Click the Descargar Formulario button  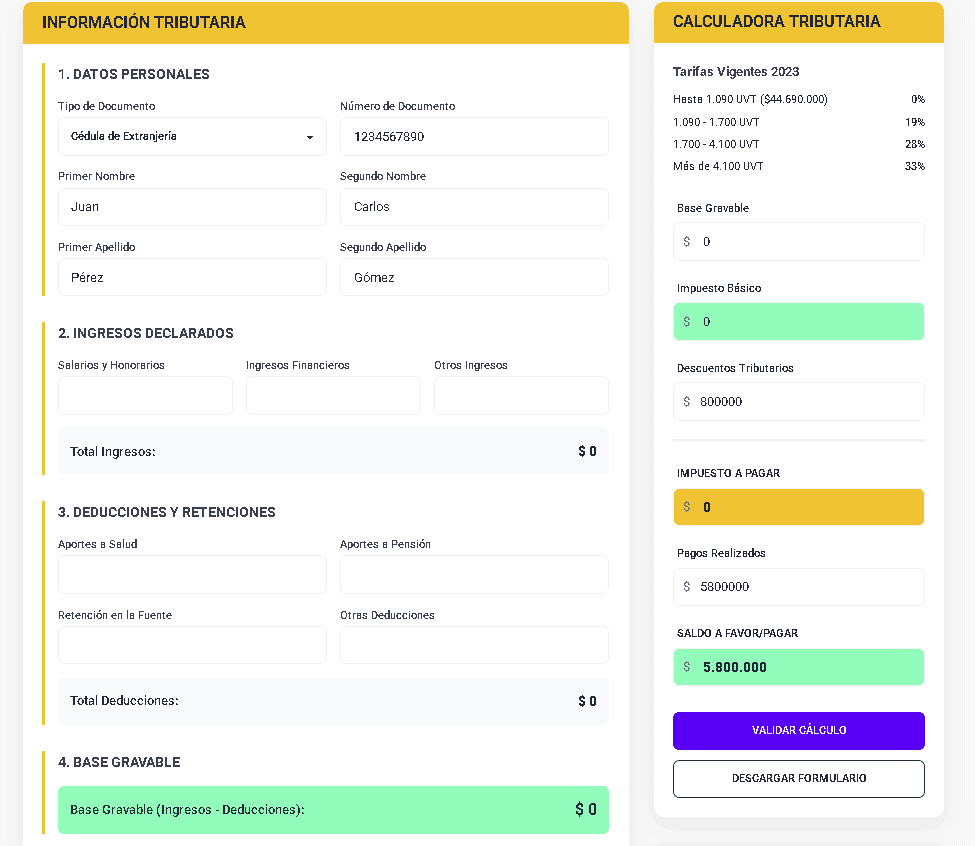click(798, 778)
